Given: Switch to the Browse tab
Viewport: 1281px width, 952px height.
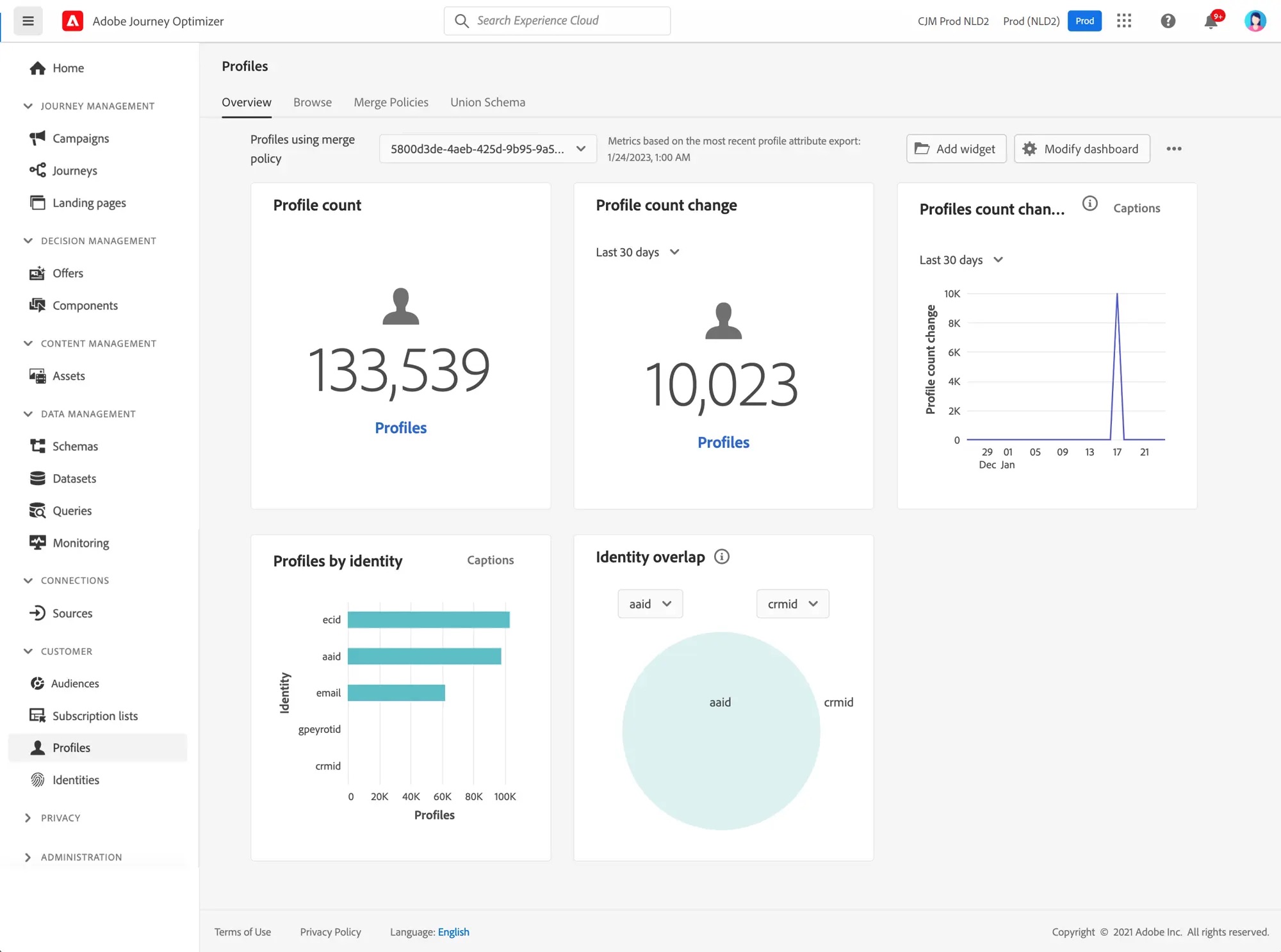Looking at the screenshot, I should (x=313, y=103).
